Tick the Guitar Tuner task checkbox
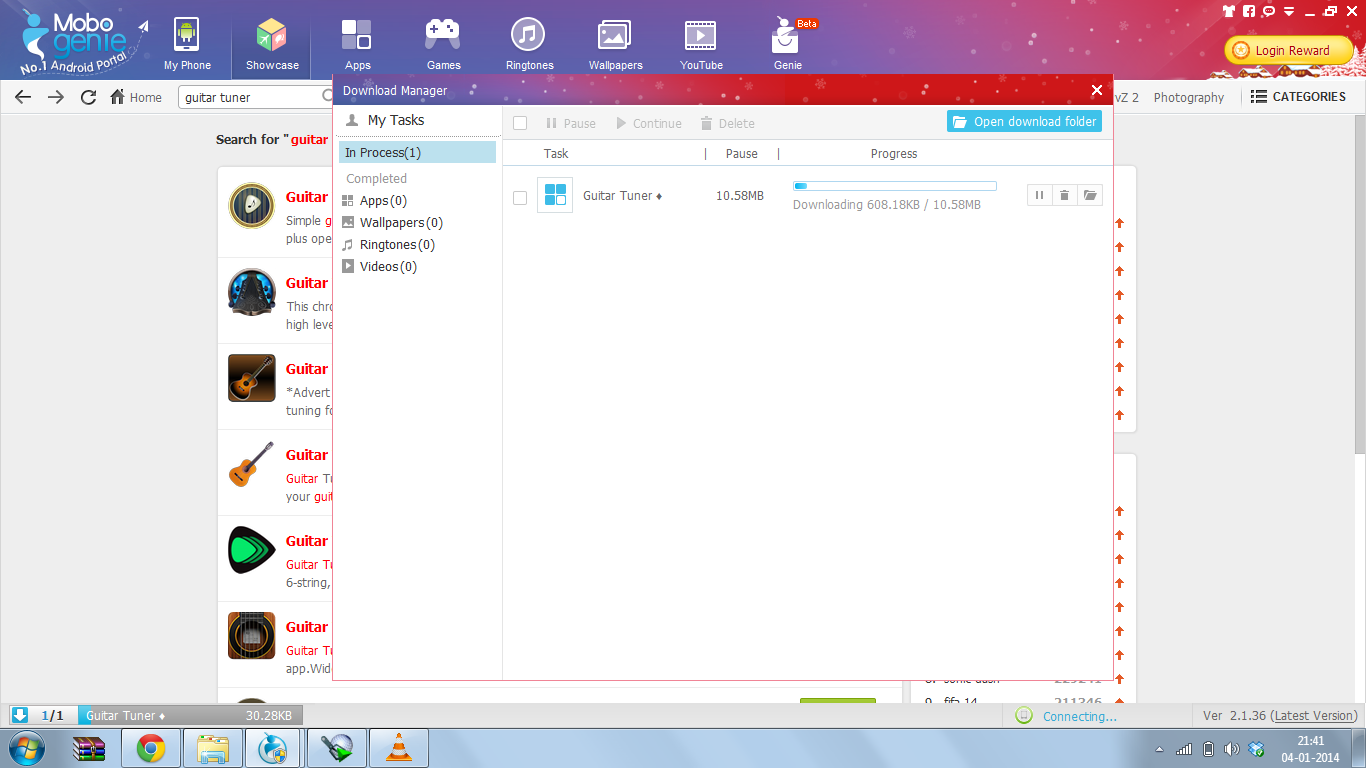 pos(520,197)
